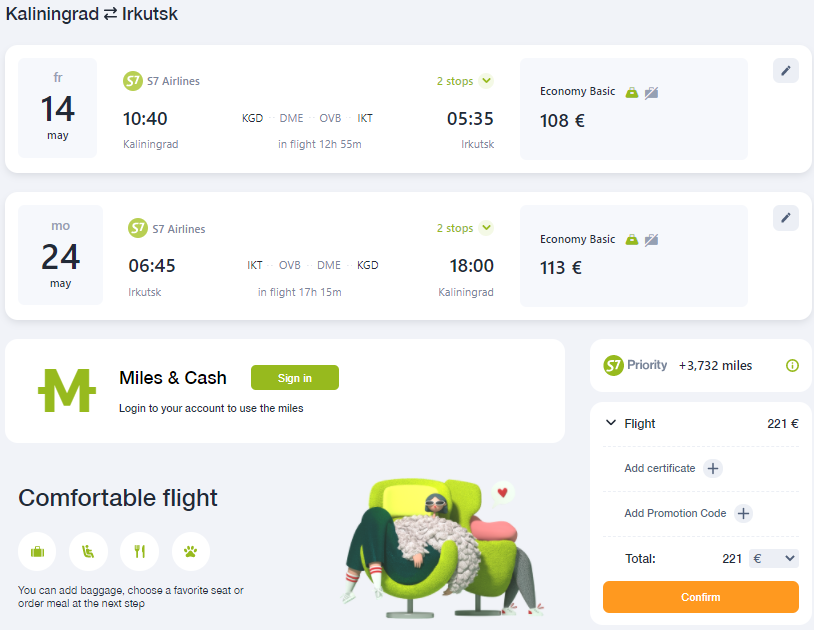Click the pet paw service icon
Image resolution: width=814 pixels, height=630 pixels.
pyautogui.click(x=191, y=551)
